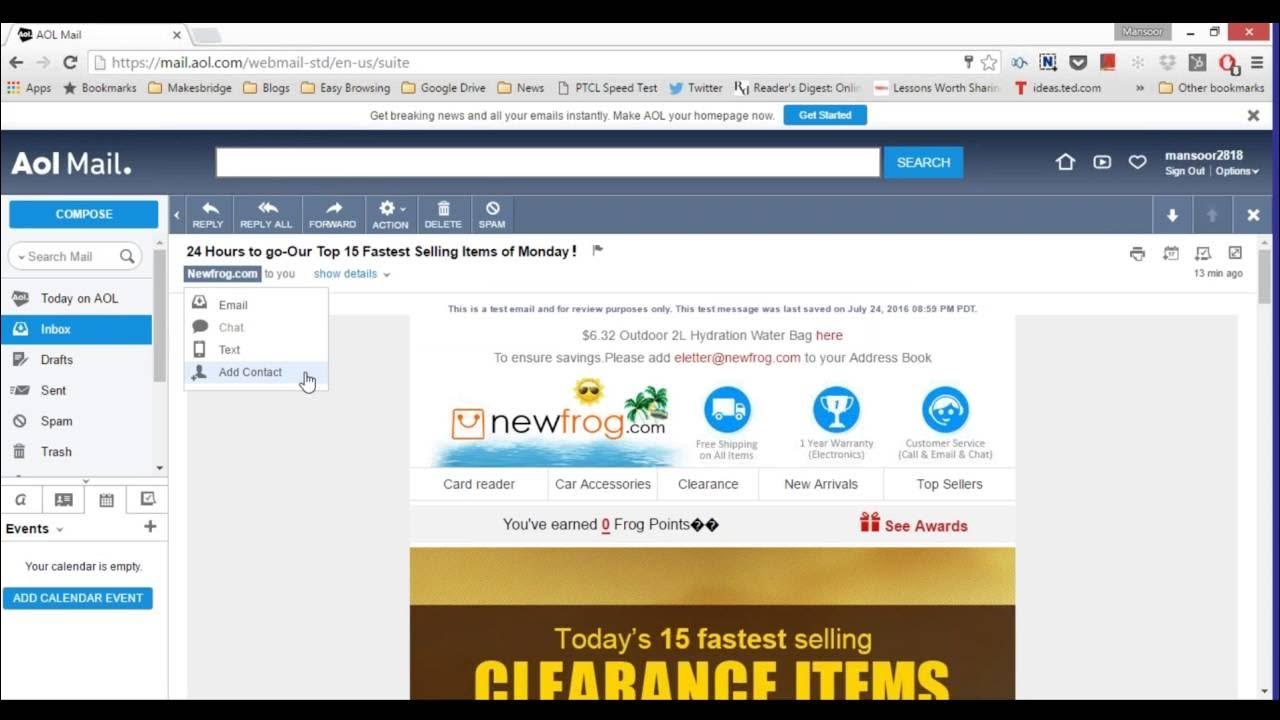Expand Search Mail options chevron
Viewport: 1280px width, 720px height.
coord(21,257)
